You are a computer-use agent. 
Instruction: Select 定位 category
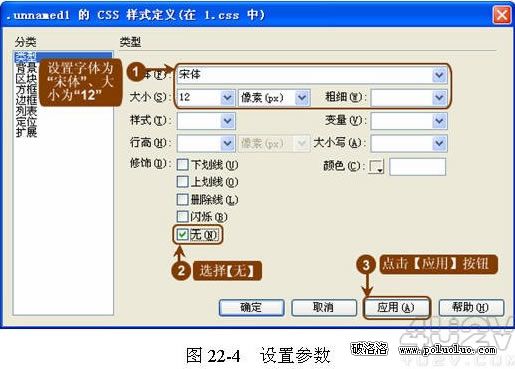[26, 121]
